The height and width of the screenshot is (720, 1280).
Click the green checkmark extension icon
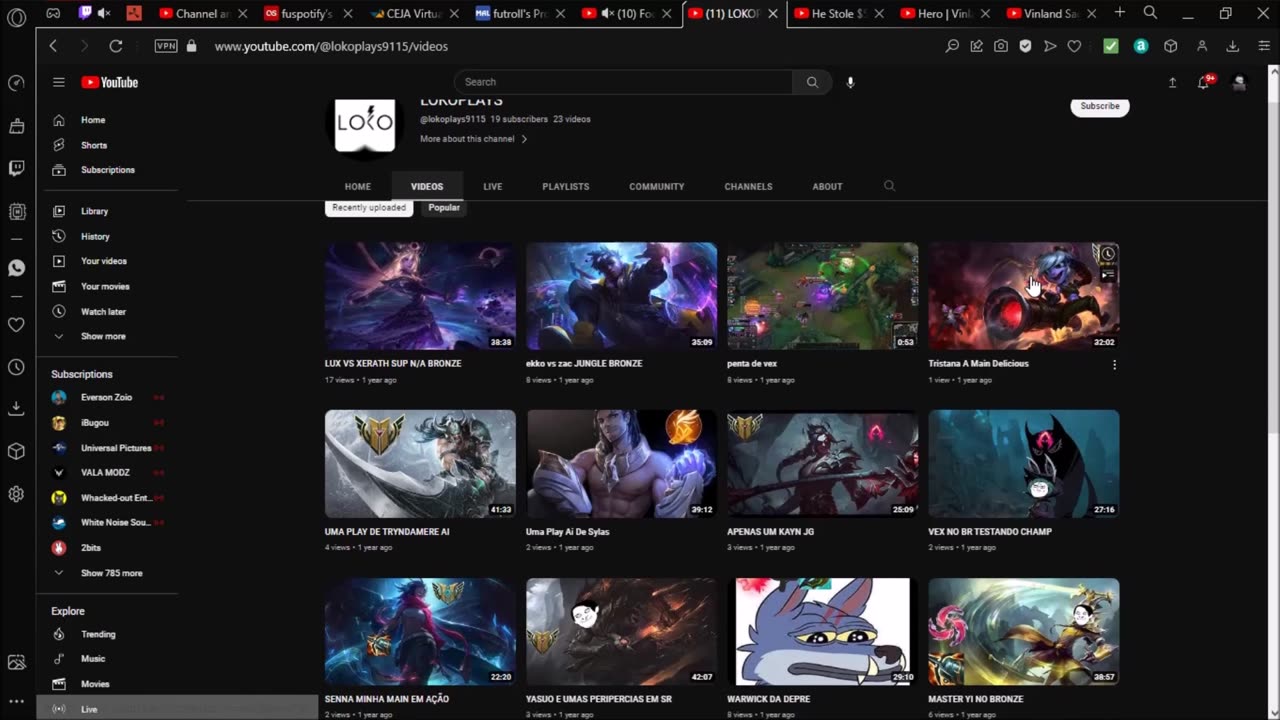tap(1111, 46)
